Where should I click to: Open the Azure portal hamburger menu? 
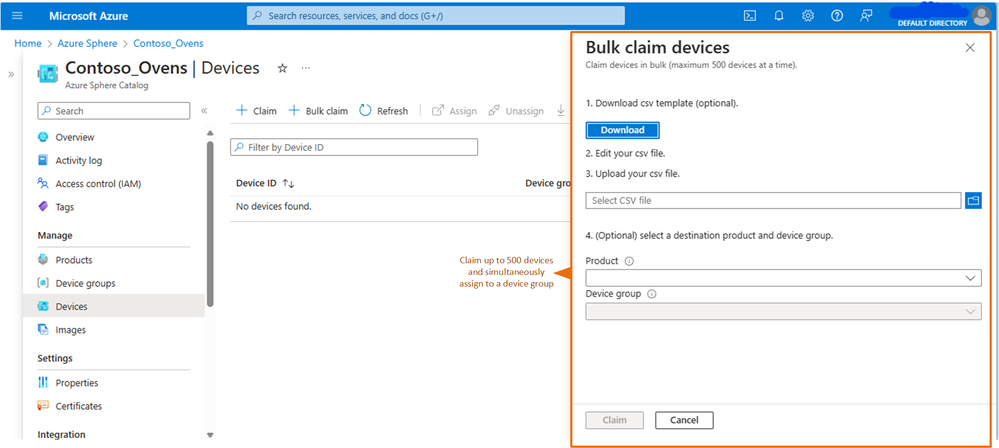tap(17, 16)
